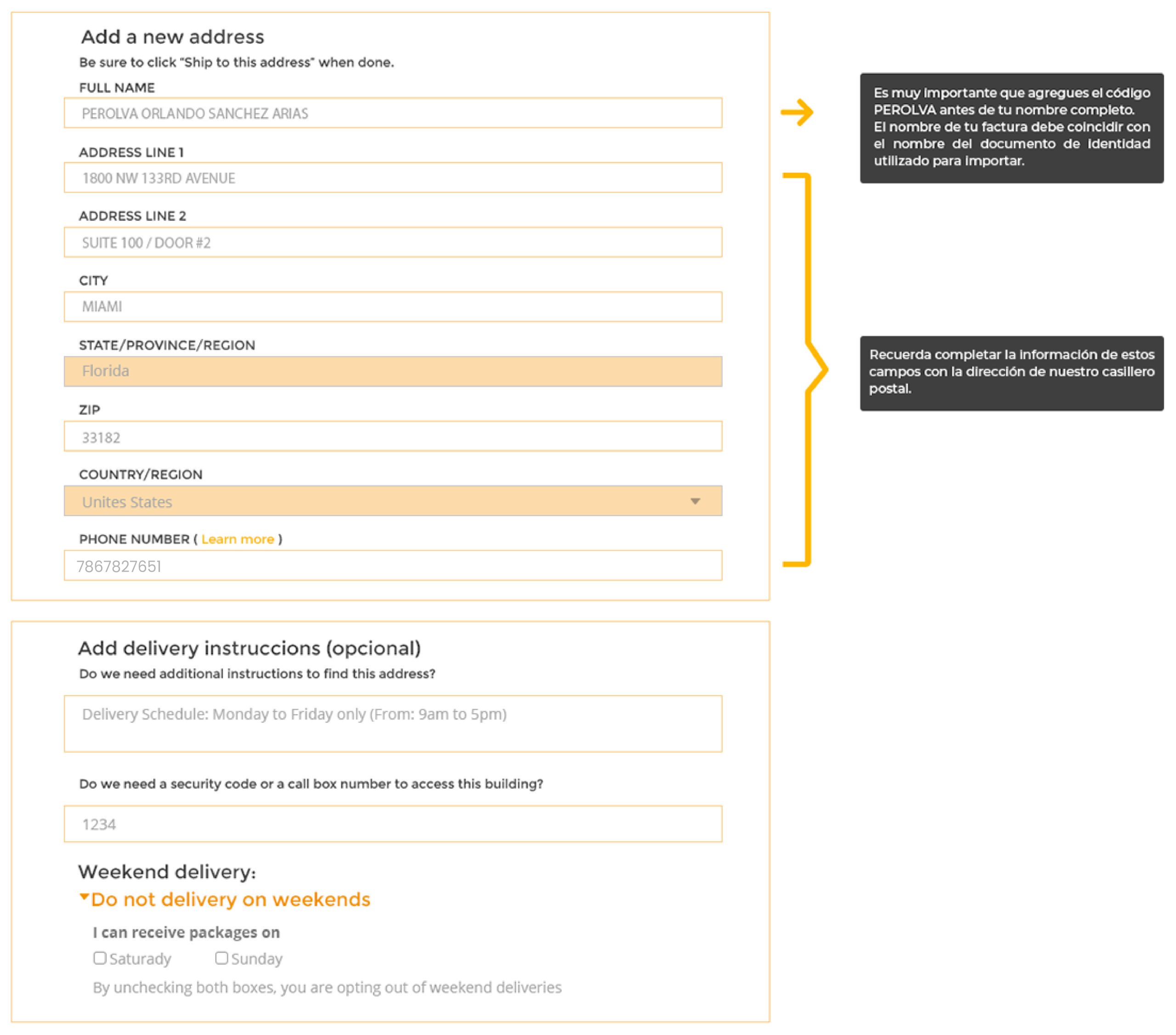Viewport: 1176px width, 1035px height.
Task: Click the PEROLVA code tooltip box
Action: tap(1012, 128)
